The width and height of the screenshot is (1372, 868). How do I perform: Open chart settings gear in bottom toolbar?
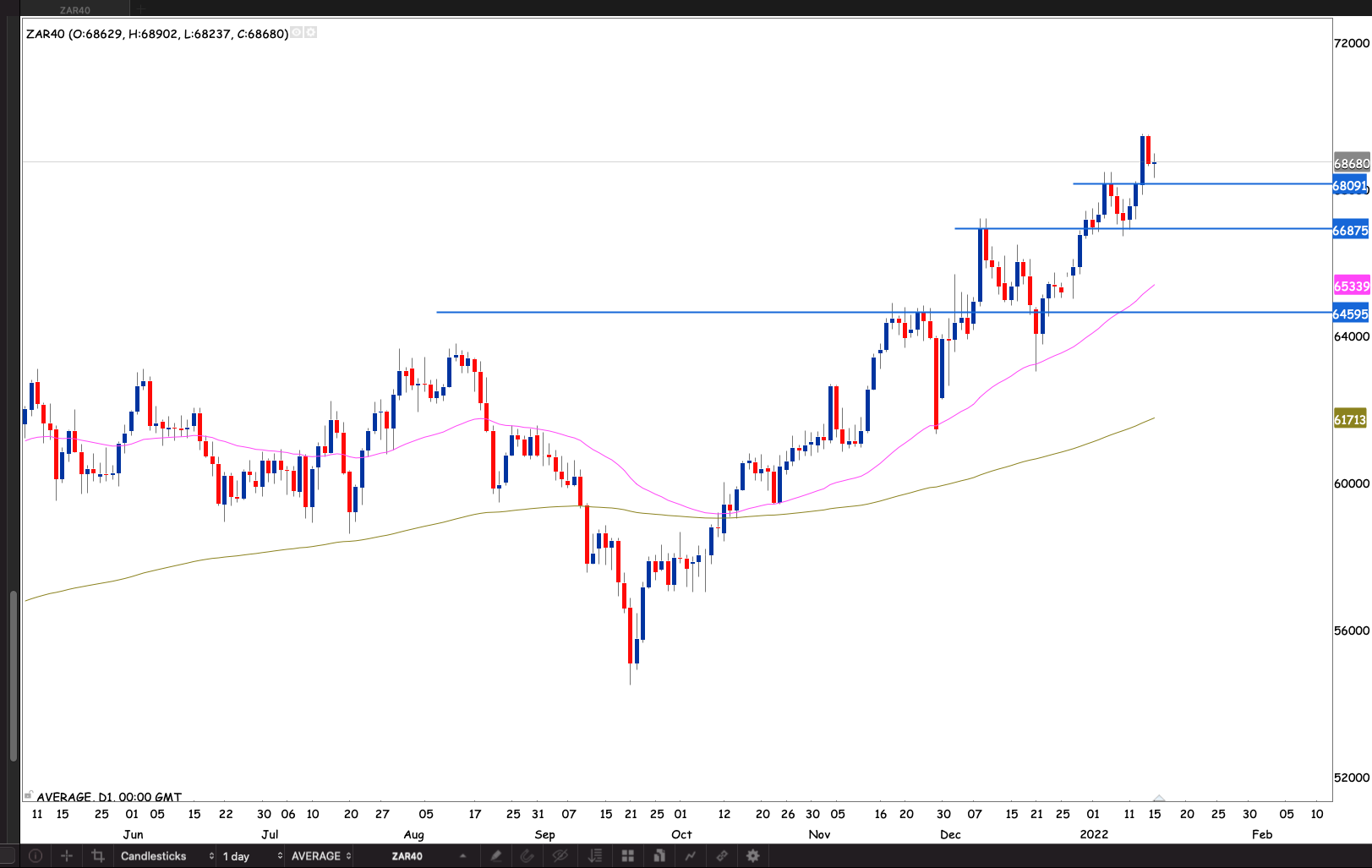coord(753,855)
